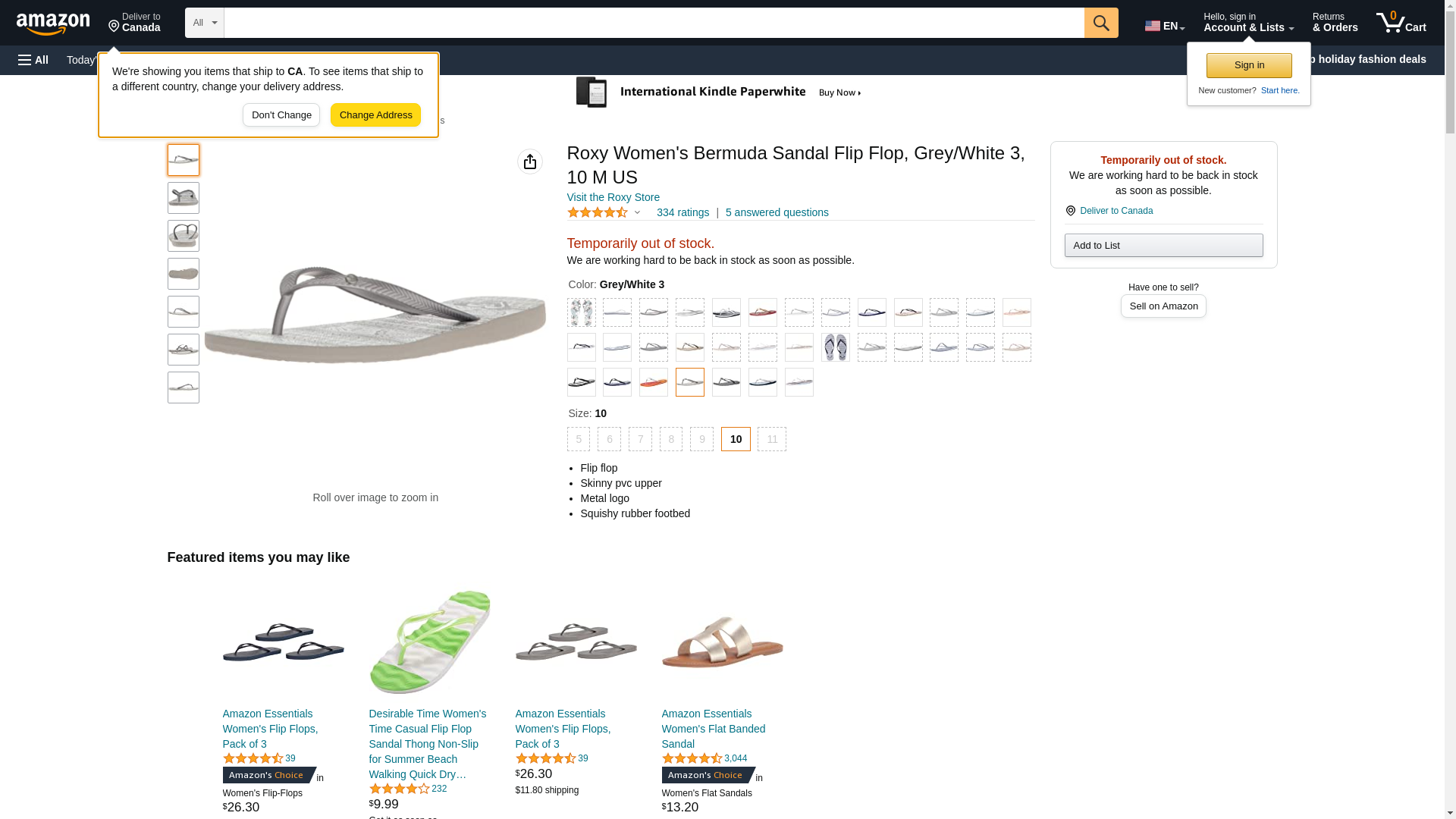Open the Visit the Roxy Store link

(x=613, y=197)
